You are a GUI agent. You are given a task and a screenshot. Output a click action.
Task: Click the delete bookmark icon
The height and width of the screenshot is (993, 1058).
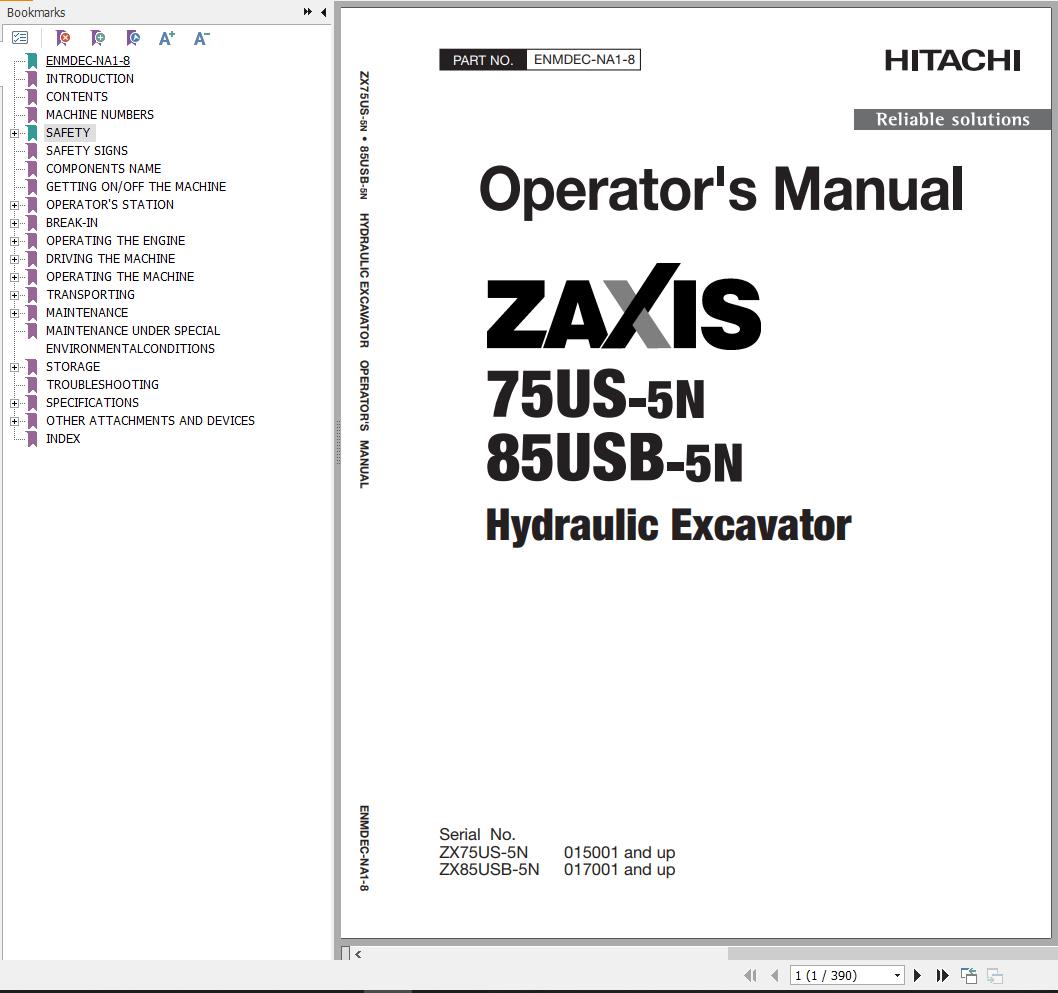click(x=63, y=38)
